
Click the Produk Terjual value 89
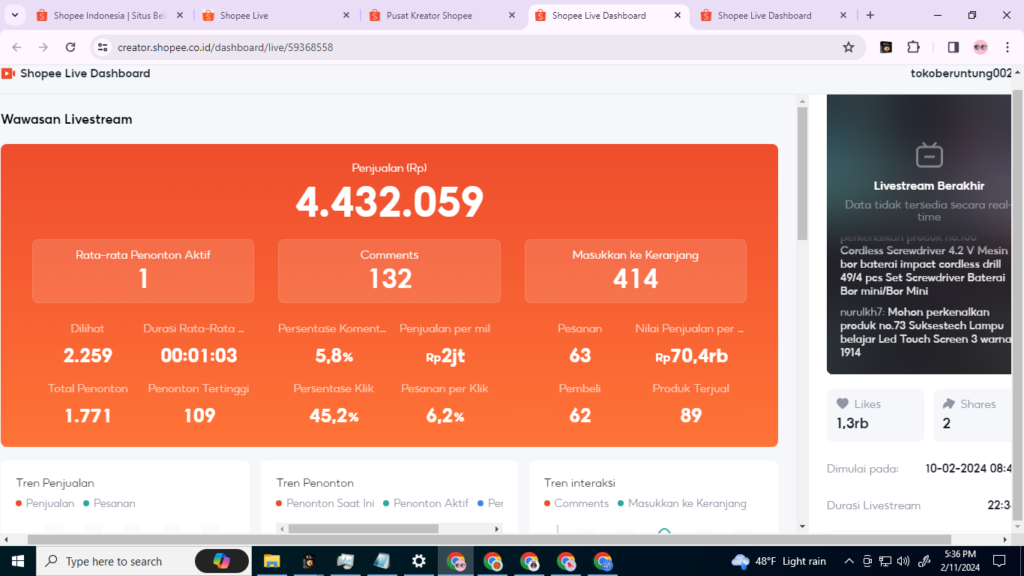click(x=691, y=415)
